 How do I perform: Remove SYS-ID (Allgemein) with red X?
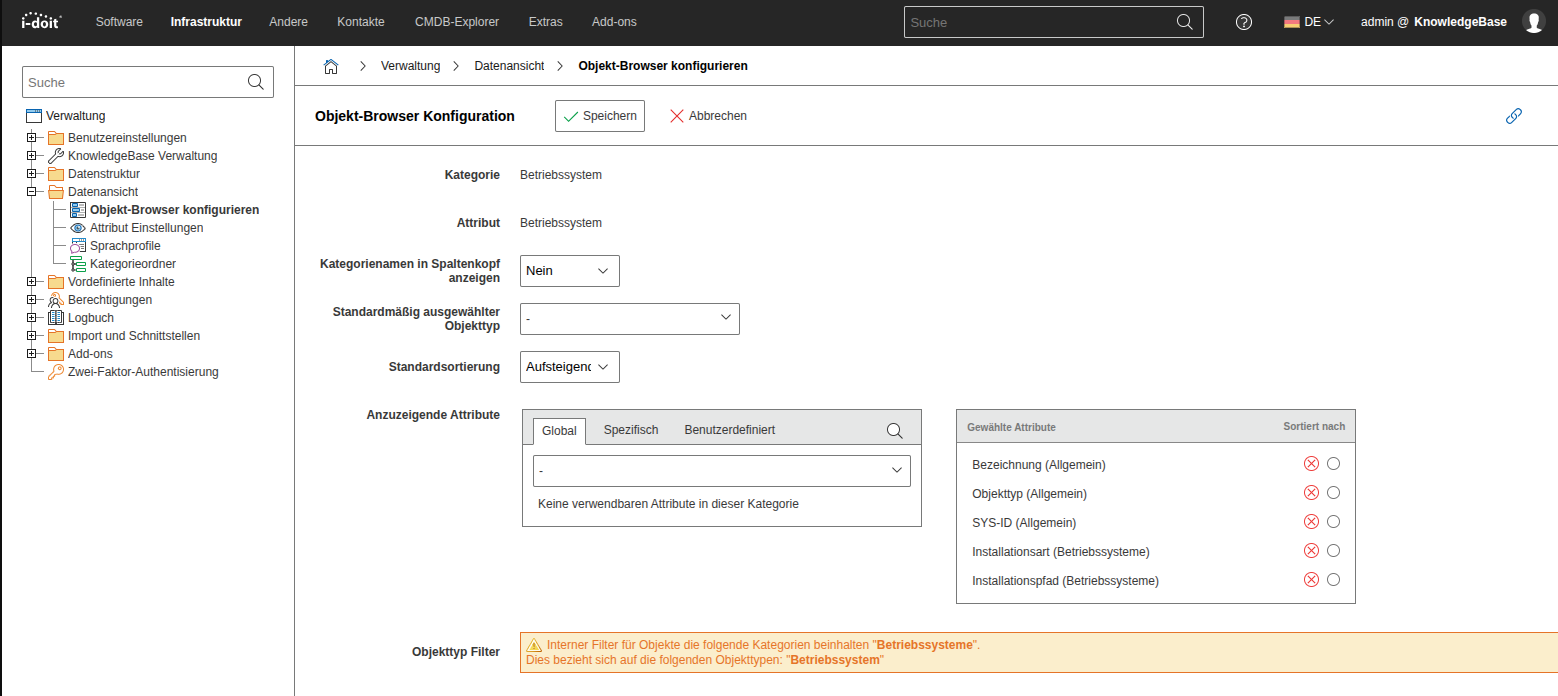click(x=1311, y=522)
